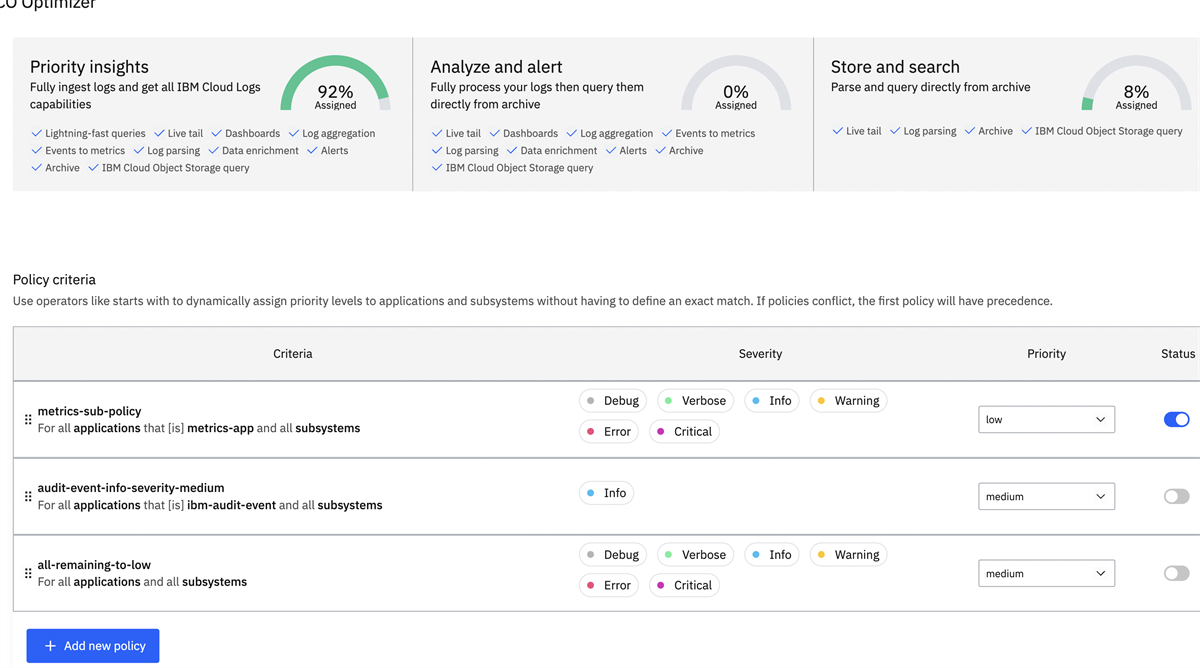Click the Severity column header
This screenshot has height=668, width=1200.
(760, 354)
